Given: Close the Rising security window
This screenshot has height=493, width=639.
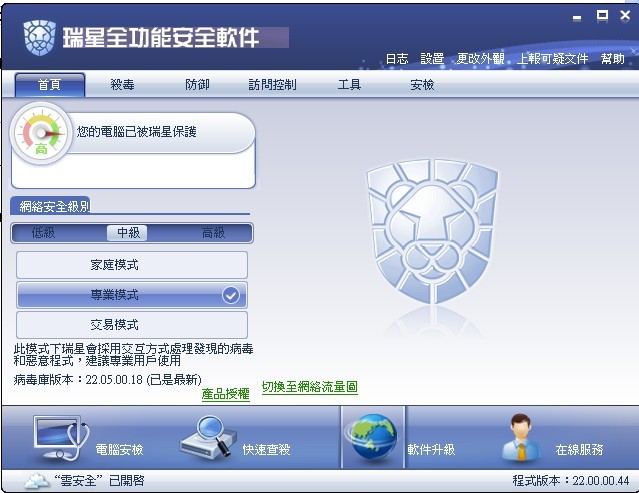Looking at the screenshot, I should pyautogui.click(x=625, y=16).
